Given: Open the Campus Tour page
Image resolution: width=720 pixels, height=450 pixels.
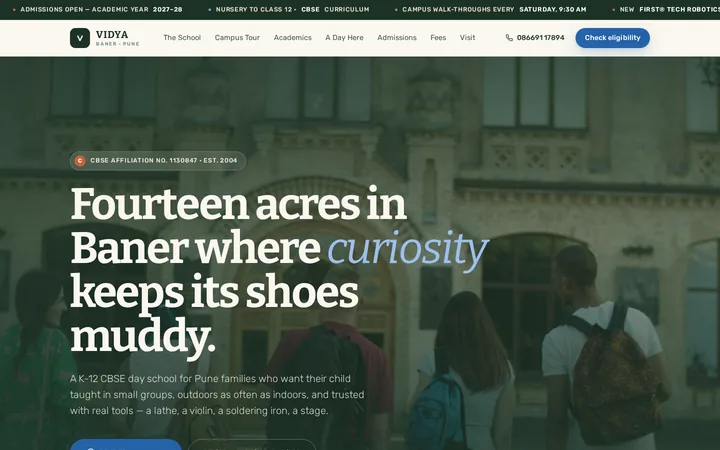Looking at the screenshot, I should [x=237, y=38].
